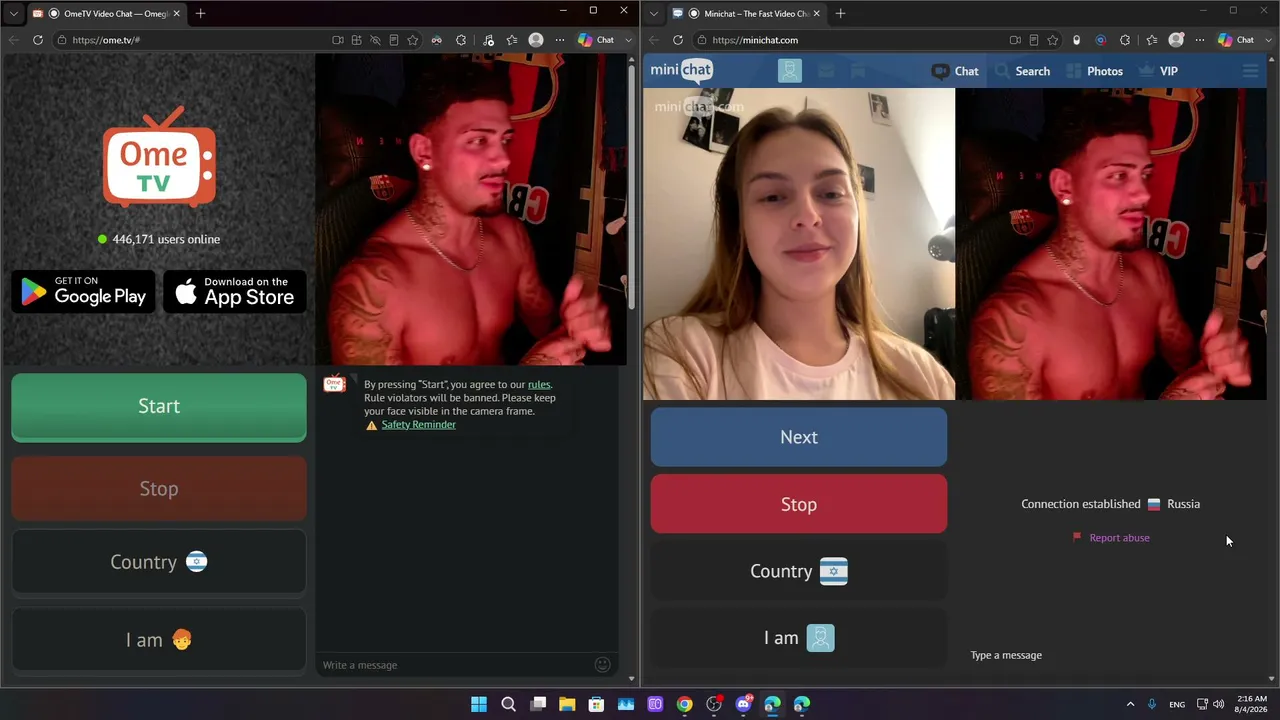Image resolution: width=1280 pixels, height=720 pixels.
Task: Click the blue Next button
Action: pos(799,437)
